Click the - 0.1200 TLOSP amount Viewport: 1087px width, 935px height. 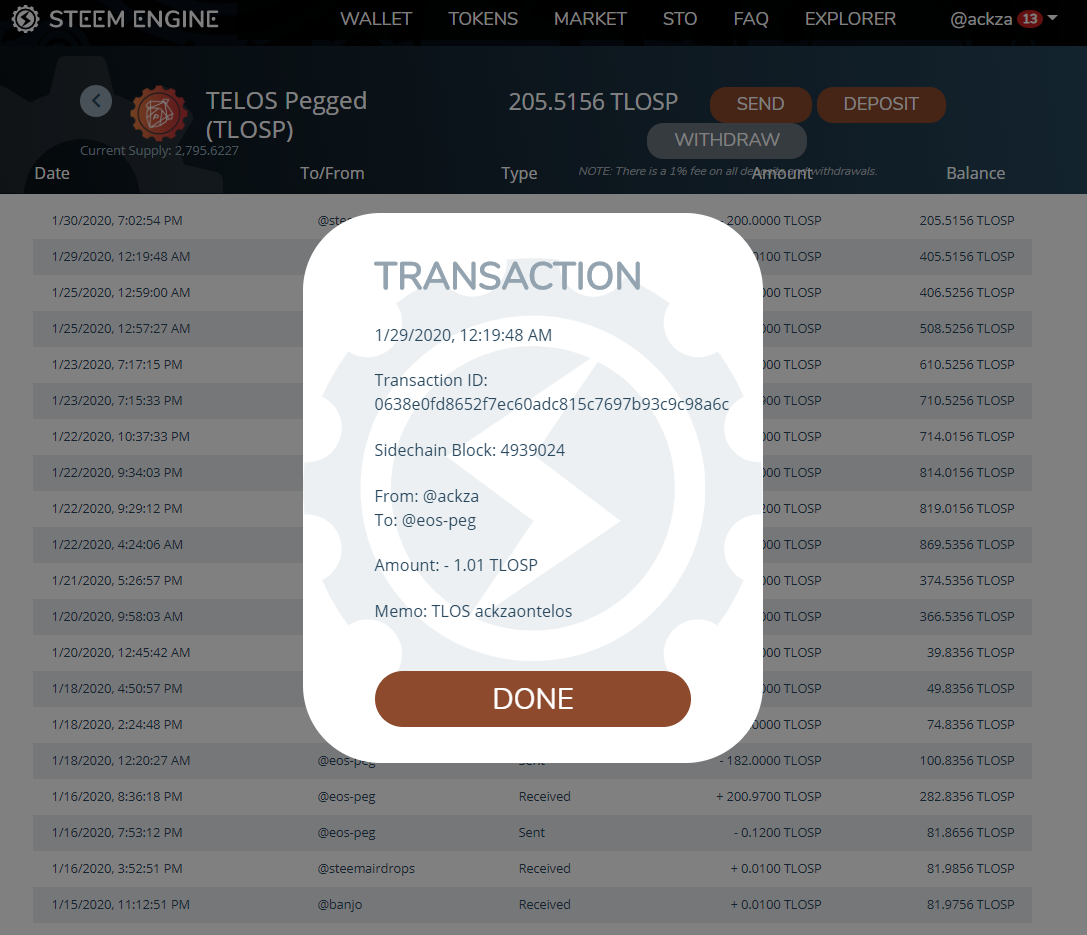click(777, 832)
